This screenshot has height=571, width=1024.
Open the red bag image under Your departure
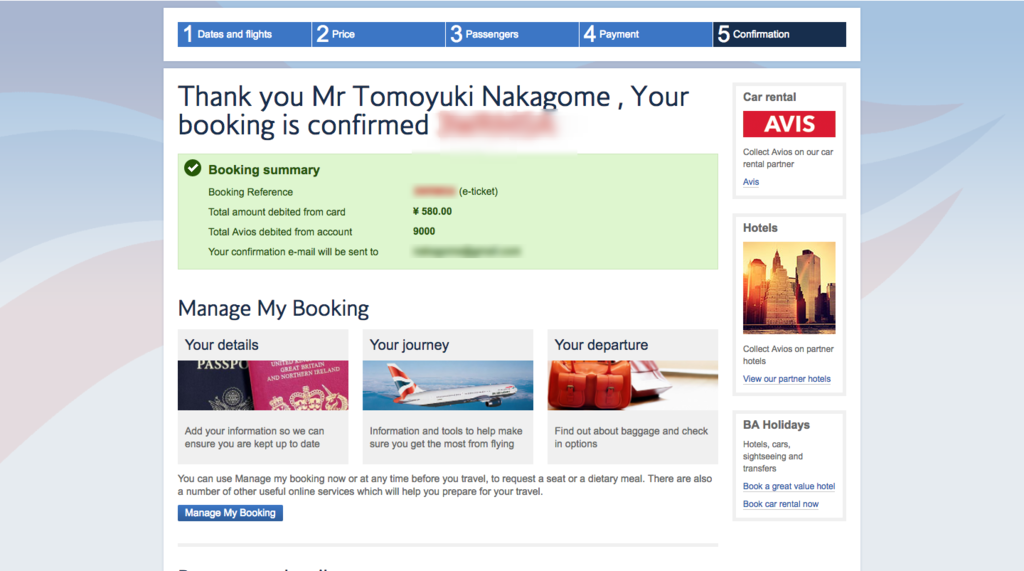633,385
